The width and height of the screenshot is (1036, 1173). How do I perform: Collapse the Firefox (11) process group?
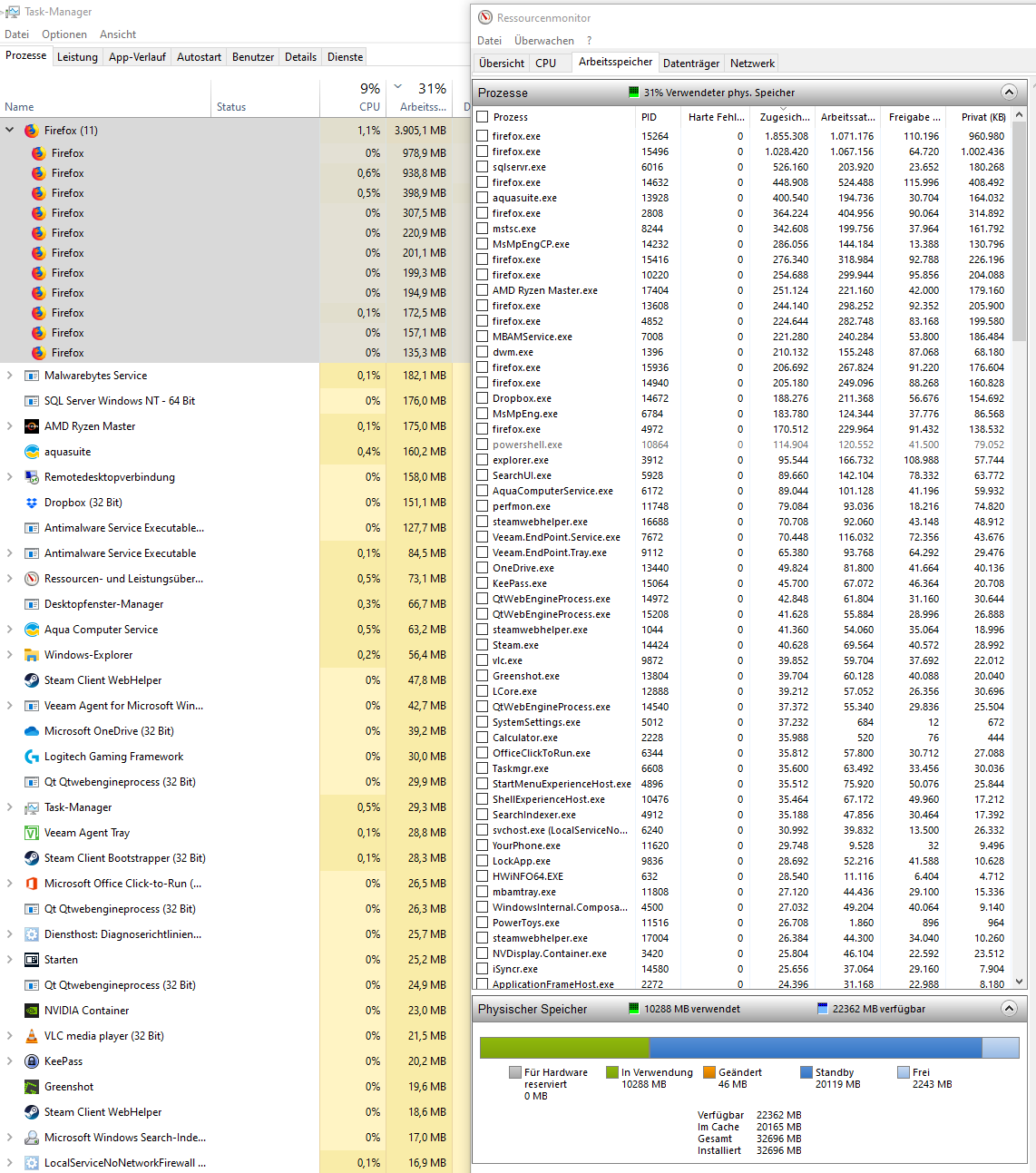point(10,131)
